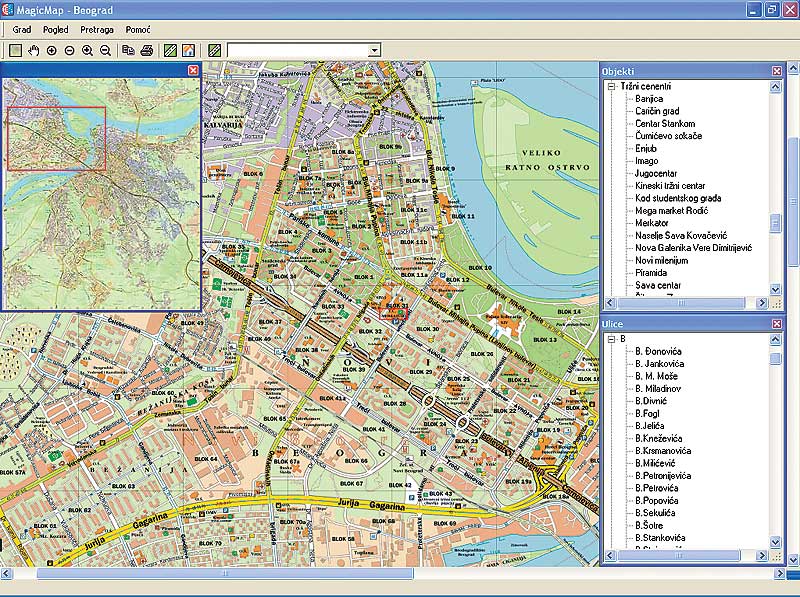Click inside the street search input field
This screenshot has width=800, height=597.
click(298, 50)
